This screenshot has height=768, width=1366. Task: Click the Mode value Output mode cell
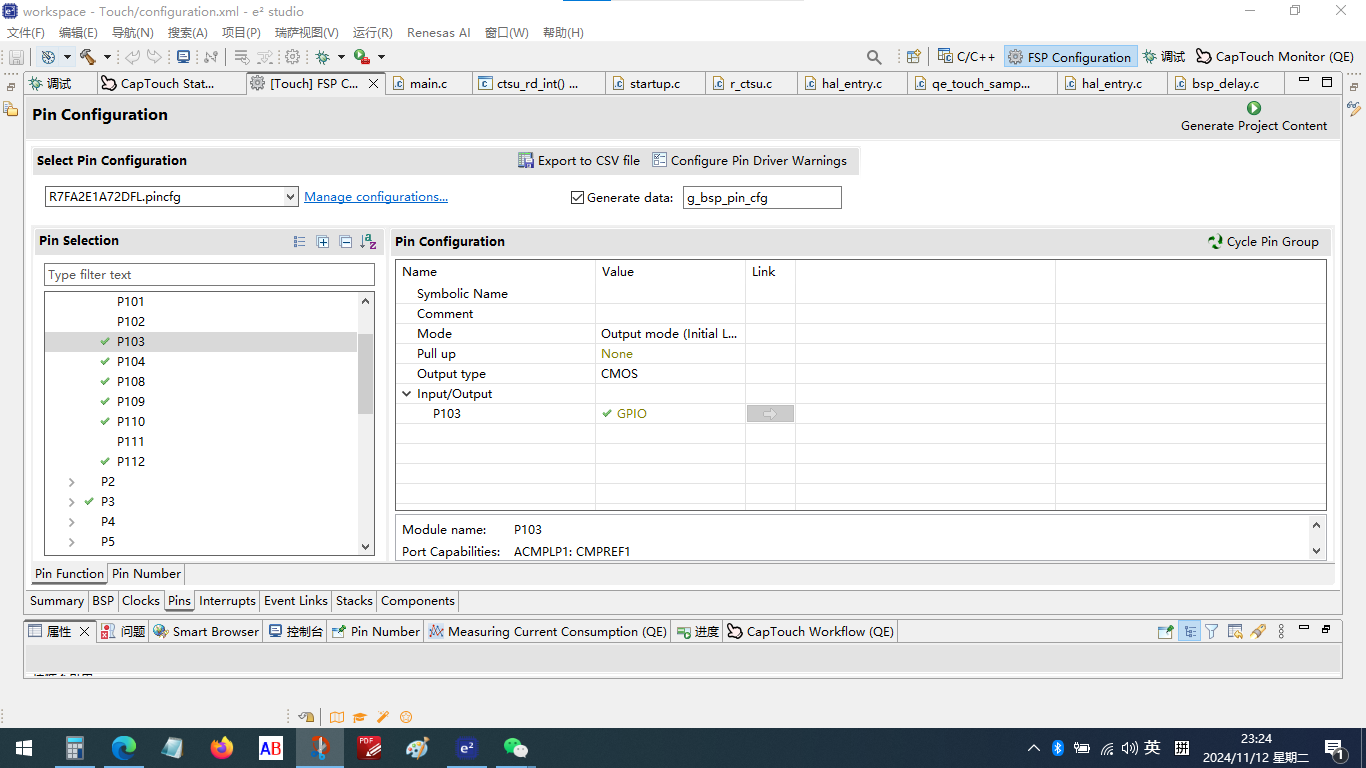670,334
